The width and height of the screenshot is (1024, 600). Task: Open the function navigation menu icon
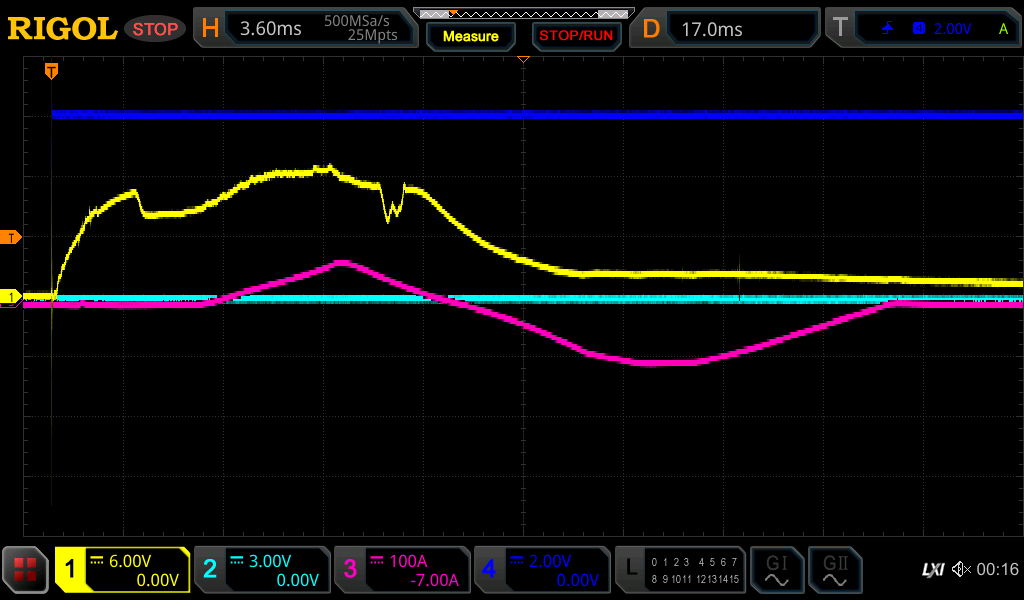(26, 570)
